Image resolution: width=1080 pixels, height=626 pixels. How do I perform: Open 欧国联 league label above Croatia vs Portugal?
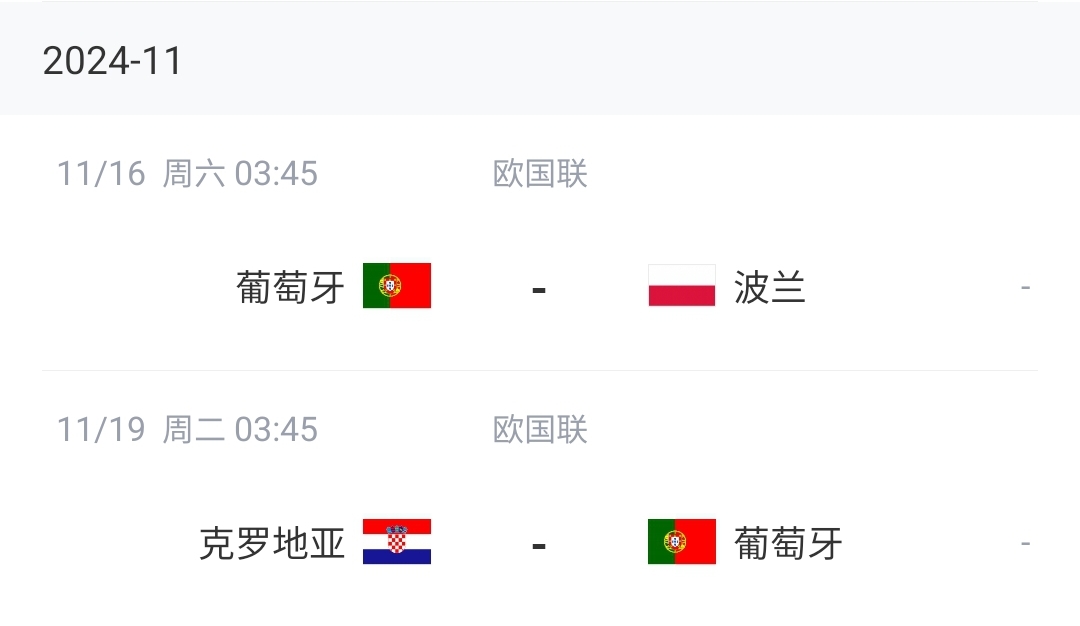pyautogui.click(x=540, y=430)
